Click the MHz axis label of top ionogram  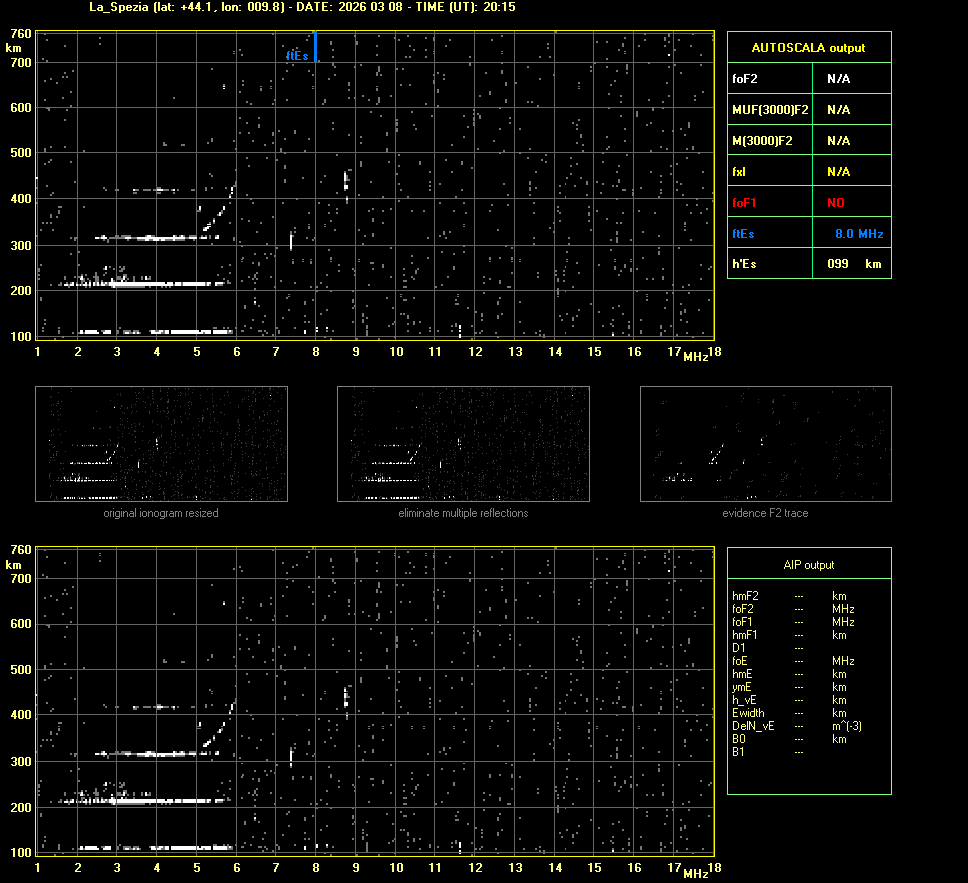696,357
